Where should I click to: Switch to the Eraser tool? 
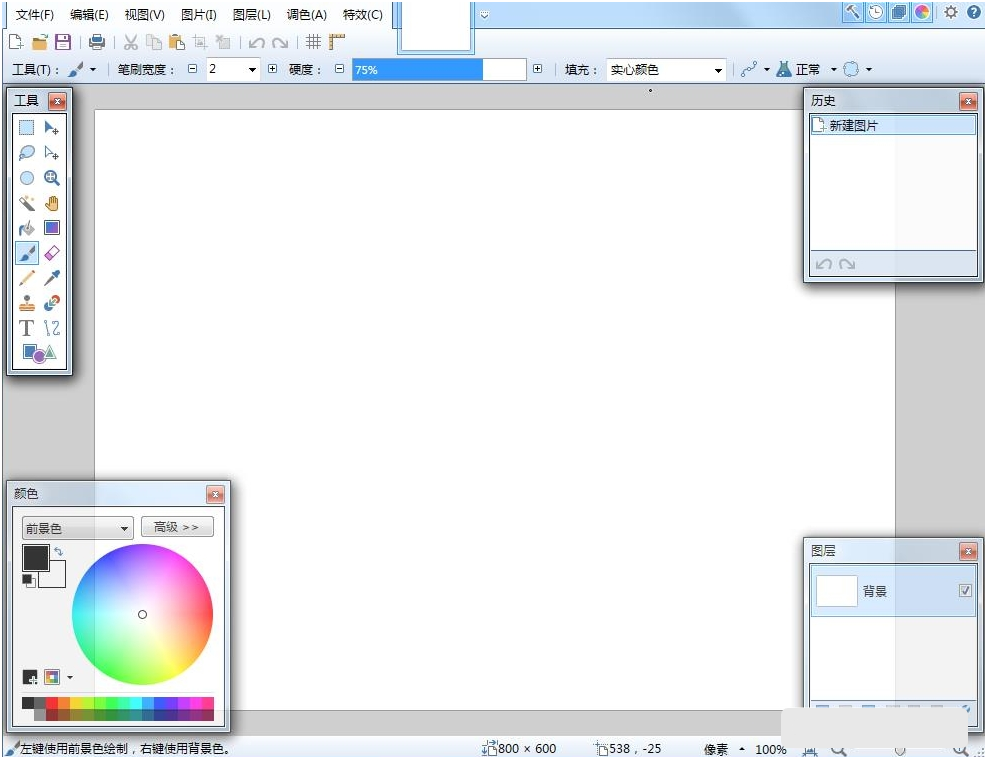[51, 252]
